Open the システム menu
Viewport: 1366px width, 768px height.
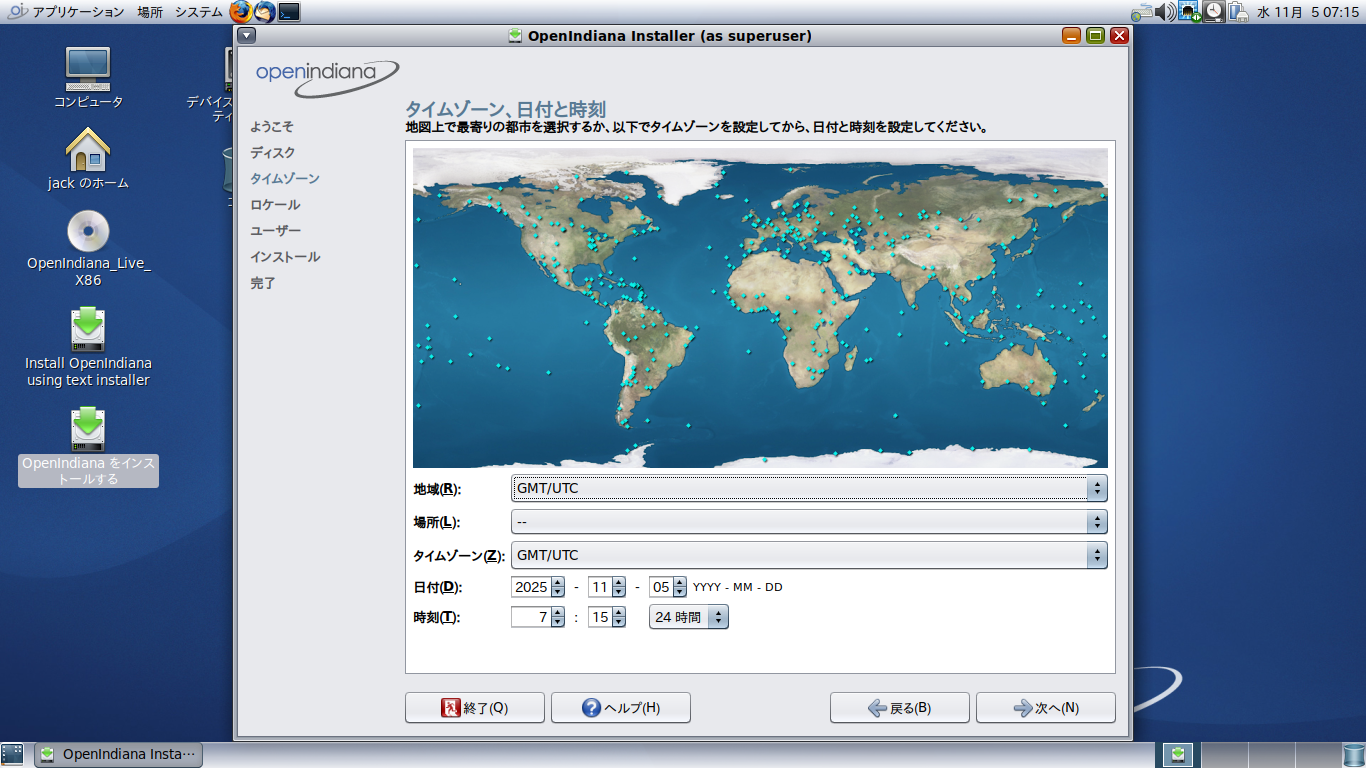click(x=198, y=12)
